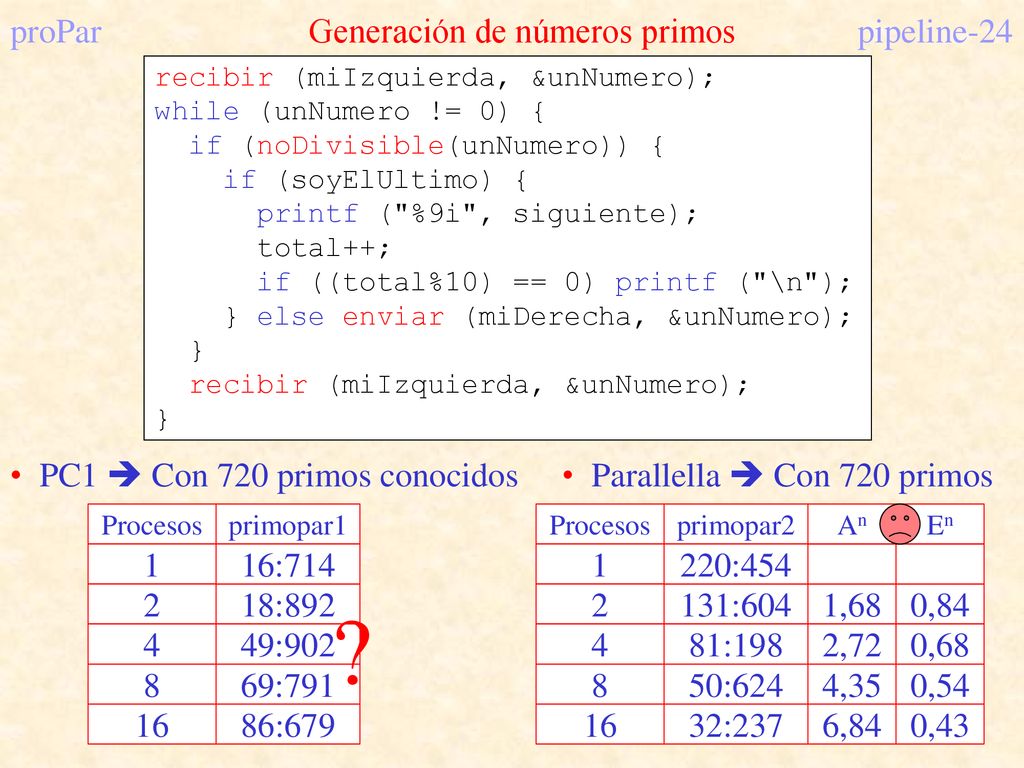
Task: Click the while (unNumero != 0) line
Action: 349,112
